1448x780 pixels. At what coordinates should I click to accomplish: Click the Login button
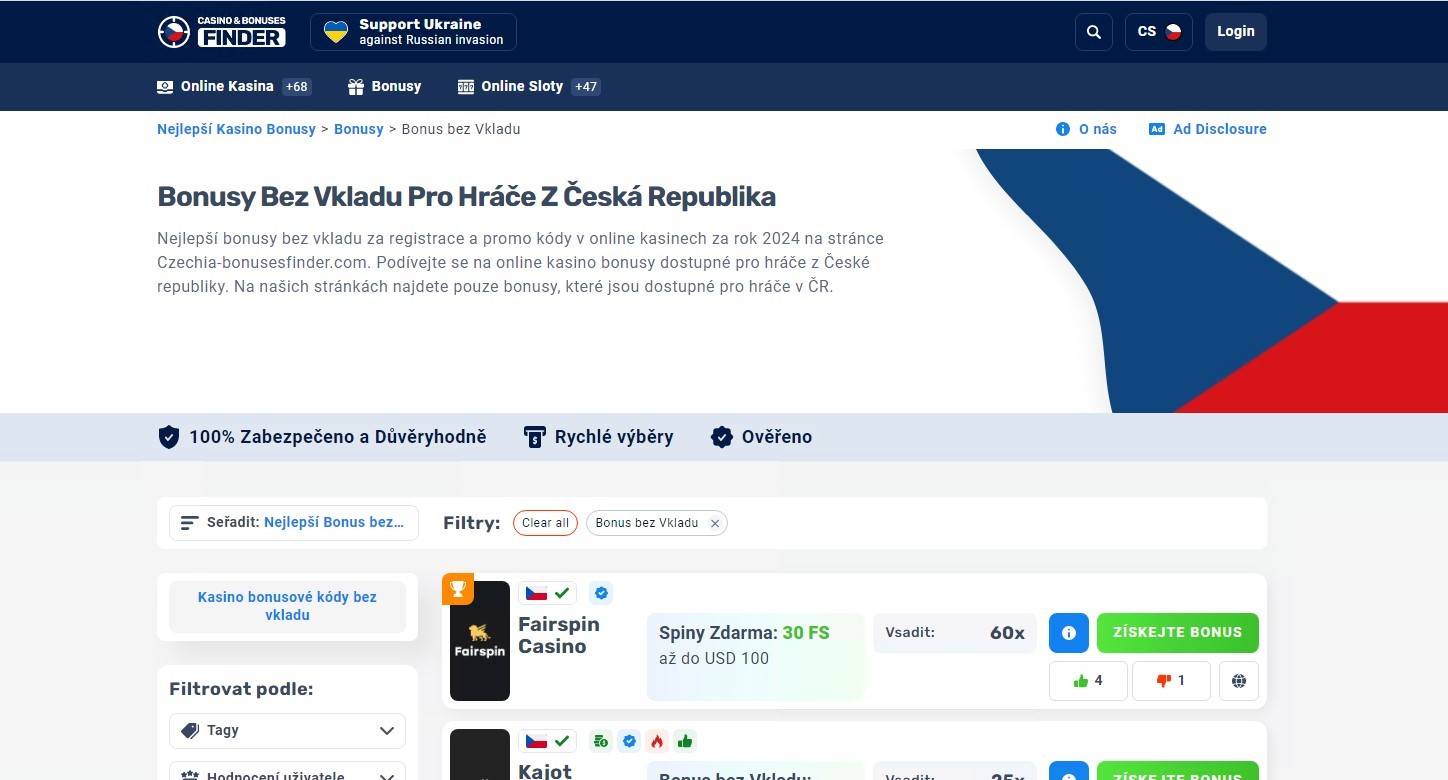(1236, 32)
